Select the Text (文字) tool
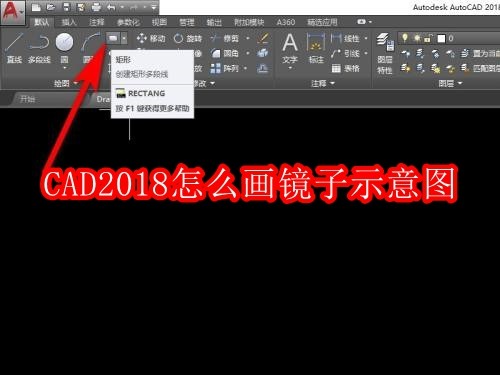 pyautogui.click(x=290, y=48)
